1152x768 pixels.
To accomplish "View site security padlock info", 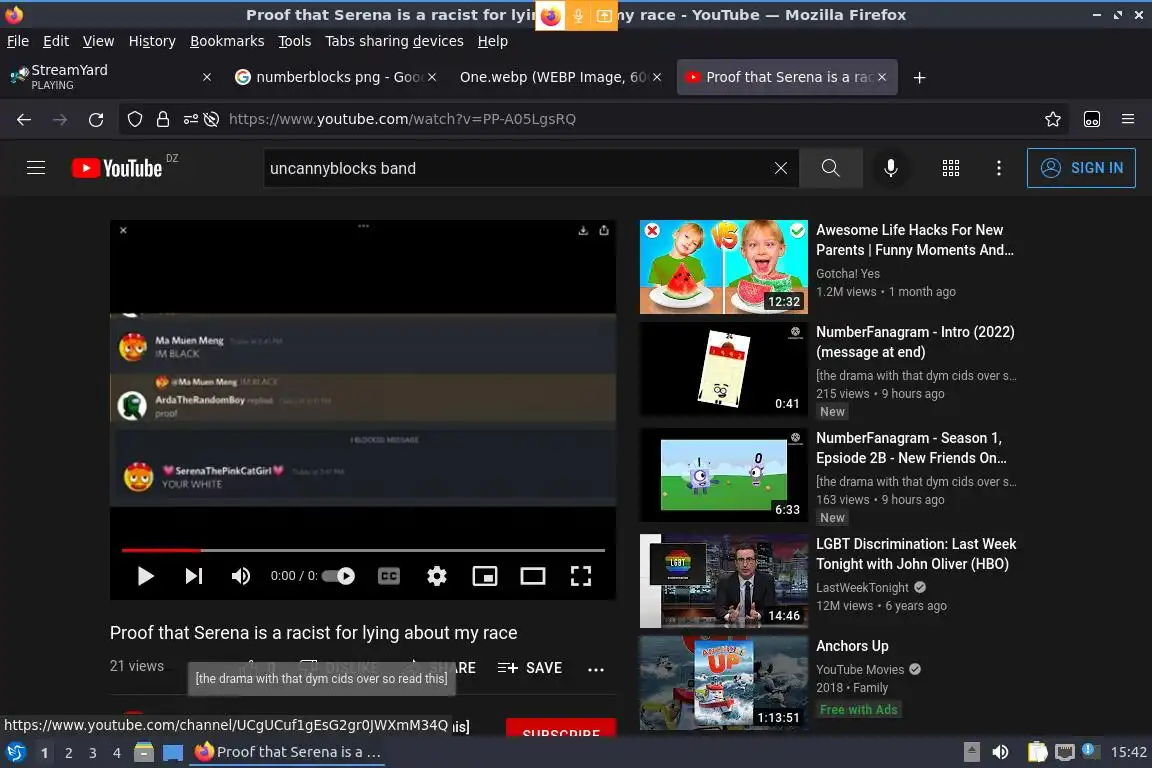I will coord(163,119).
